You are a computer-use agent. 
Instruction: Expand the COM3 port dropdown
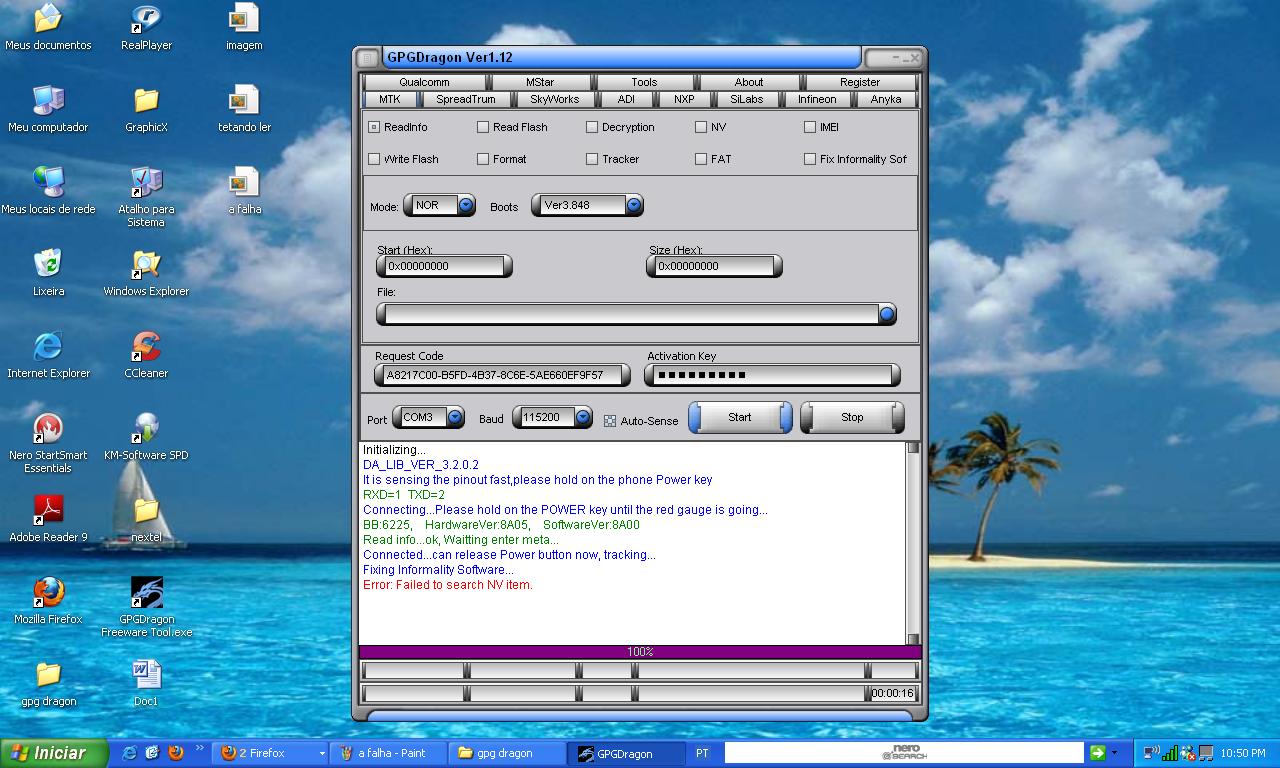click(x=455, y=417)
